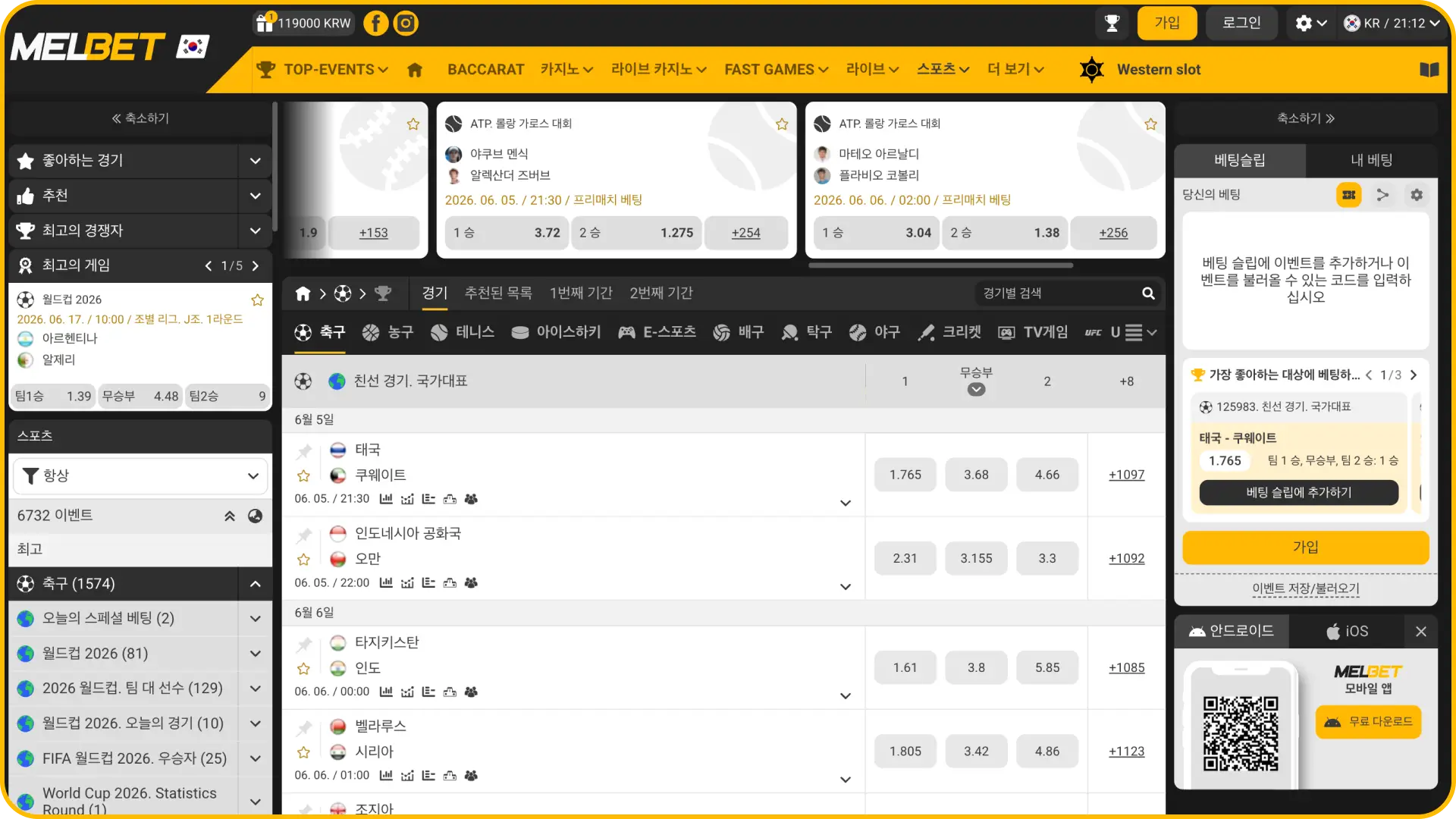Collapse the 축구 (1574) category
1456x819 pixels.
click(256, 584)
